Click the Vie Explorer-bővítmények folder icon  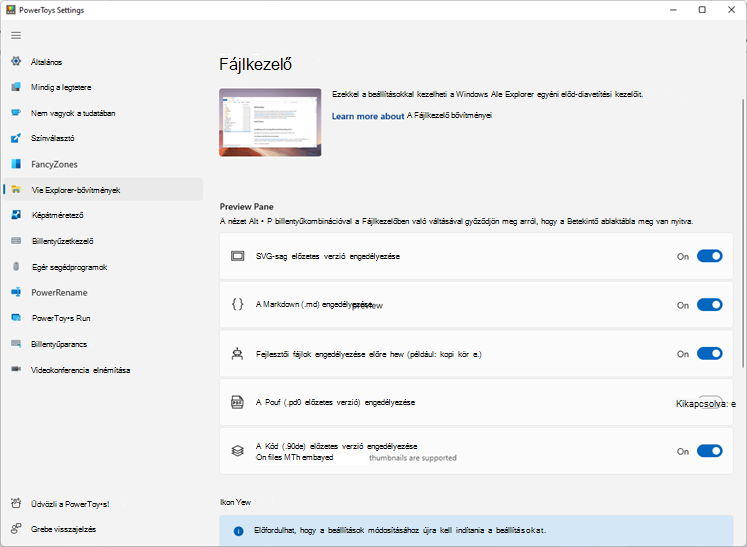16,190
